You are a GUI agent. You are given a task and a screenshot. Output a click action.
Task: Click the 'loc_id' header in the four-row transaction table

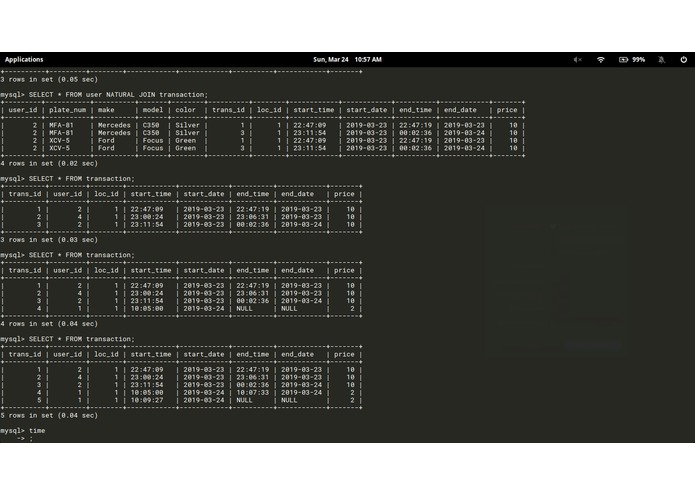(x=106, y=270)
